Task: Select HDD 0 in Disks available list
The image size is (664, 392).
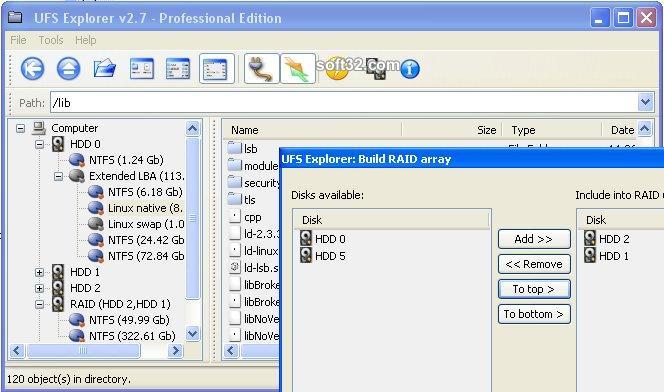Action: point(323,239)
